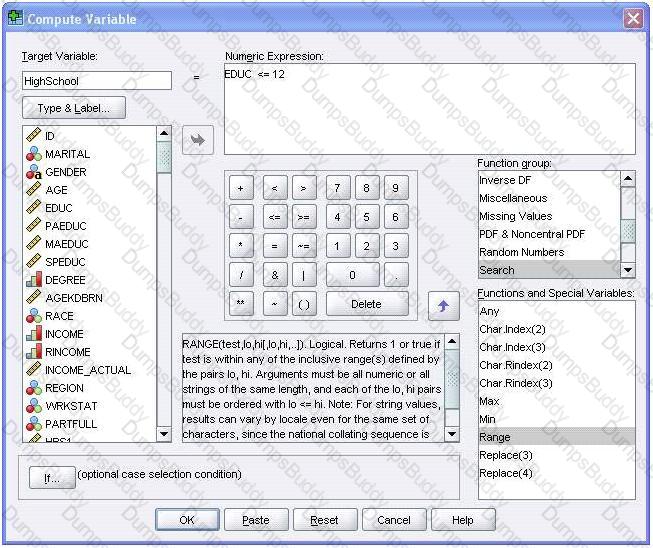The width and height of the screenshot is (653, 548).
Task: Confirm with the OK button
Action: pyautogui.click(x=187, y=520)
